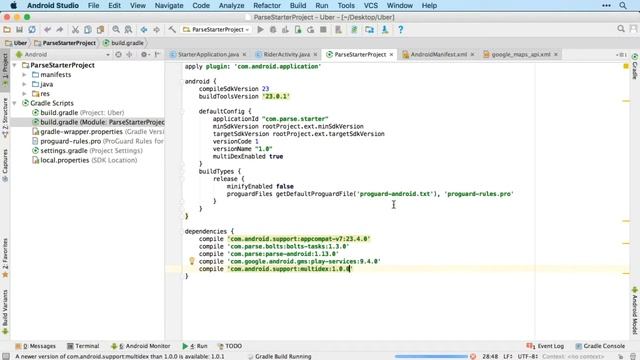Viewport: 640px width, 360px height.
Task: Open the Refactor menu
Action: click(267, 5)
